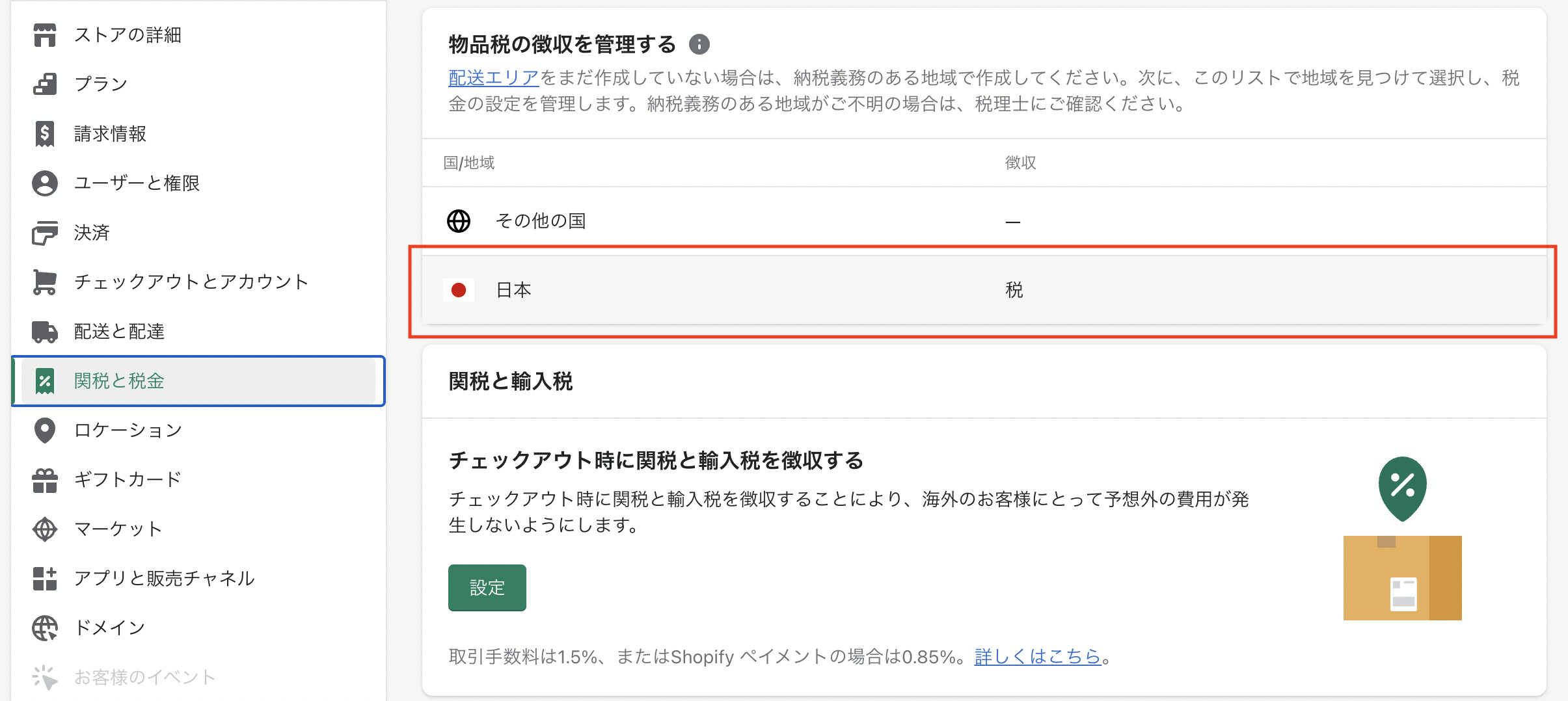
Task: Open the ドメイン settings menu item
Action: tap(109, 628)
